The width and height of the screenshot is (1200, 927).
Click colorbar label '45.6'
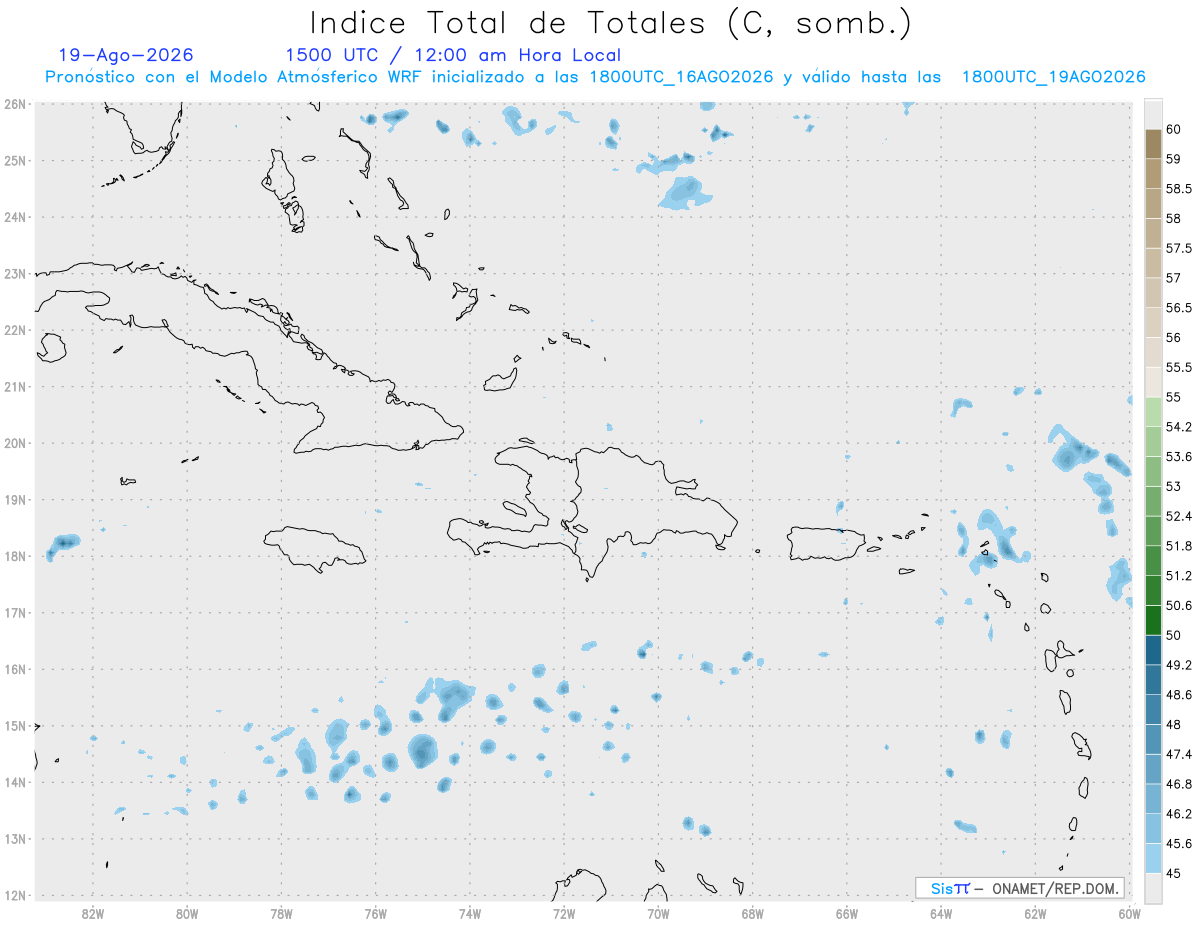point(1179,843)
